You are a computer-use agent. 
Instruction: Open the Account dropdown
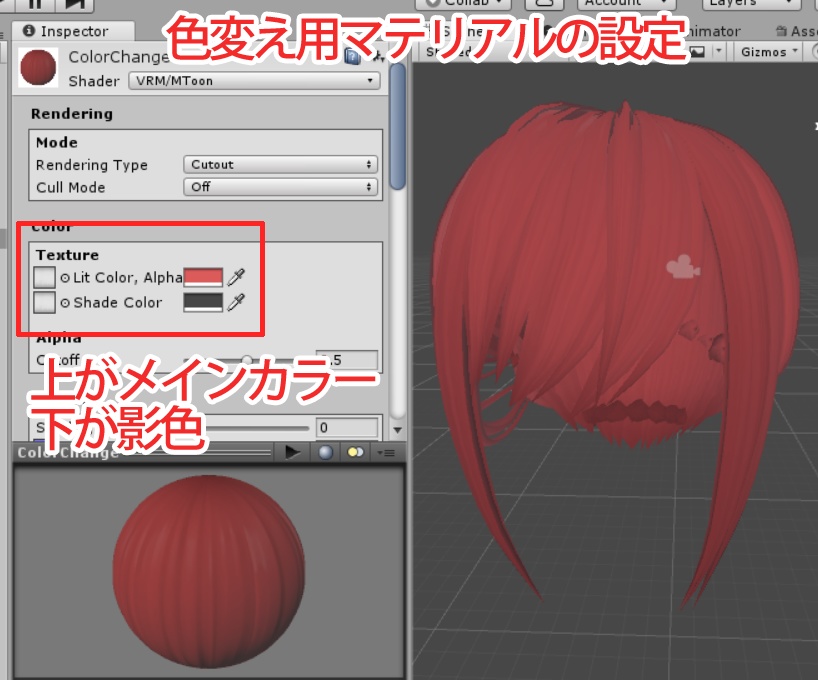(x=626, y=3)
